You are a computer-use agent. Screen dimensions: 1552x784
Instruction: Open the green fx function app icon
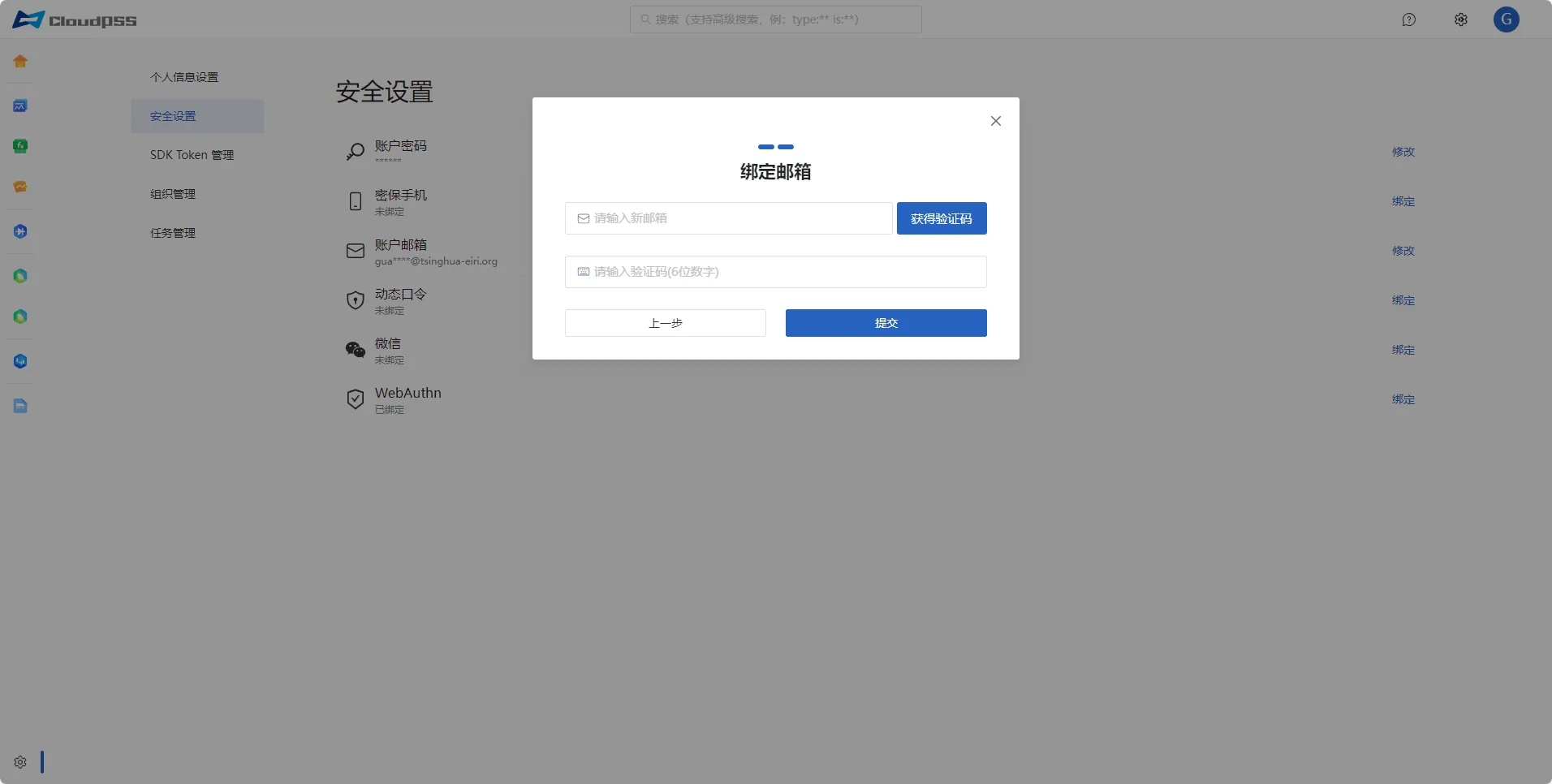tap(20, 146)
